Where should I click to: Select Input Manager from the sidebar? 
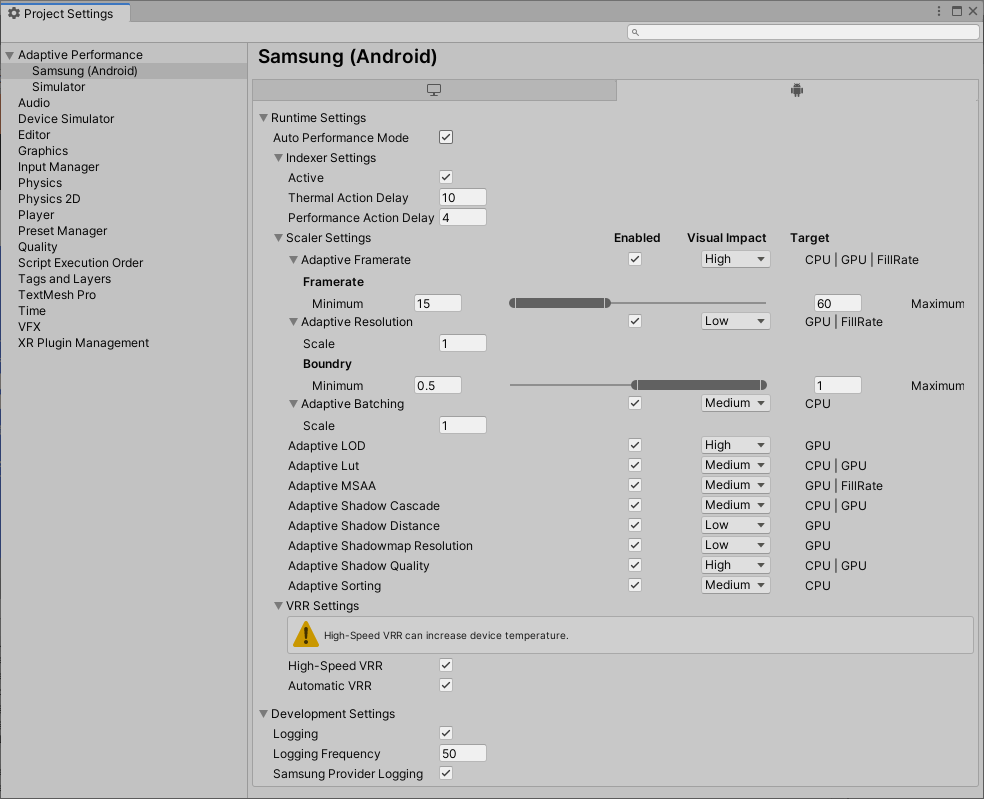[57, 166]
